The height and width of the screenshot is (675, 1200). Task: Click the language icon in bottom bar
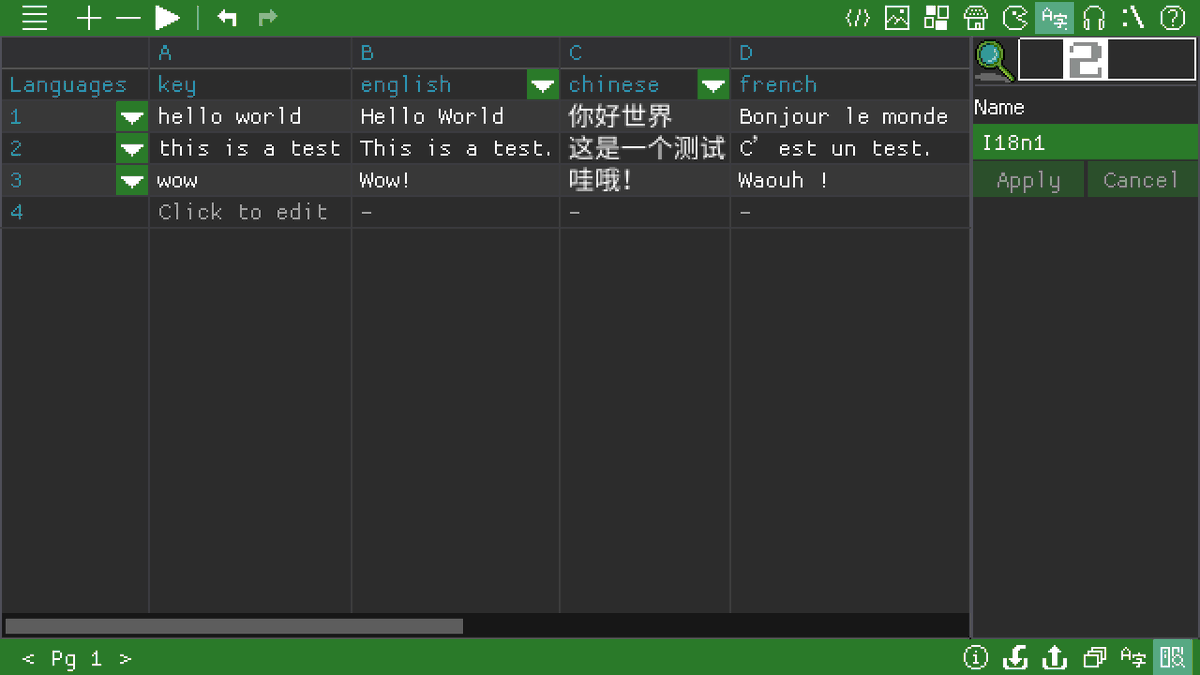(1133, 657)
